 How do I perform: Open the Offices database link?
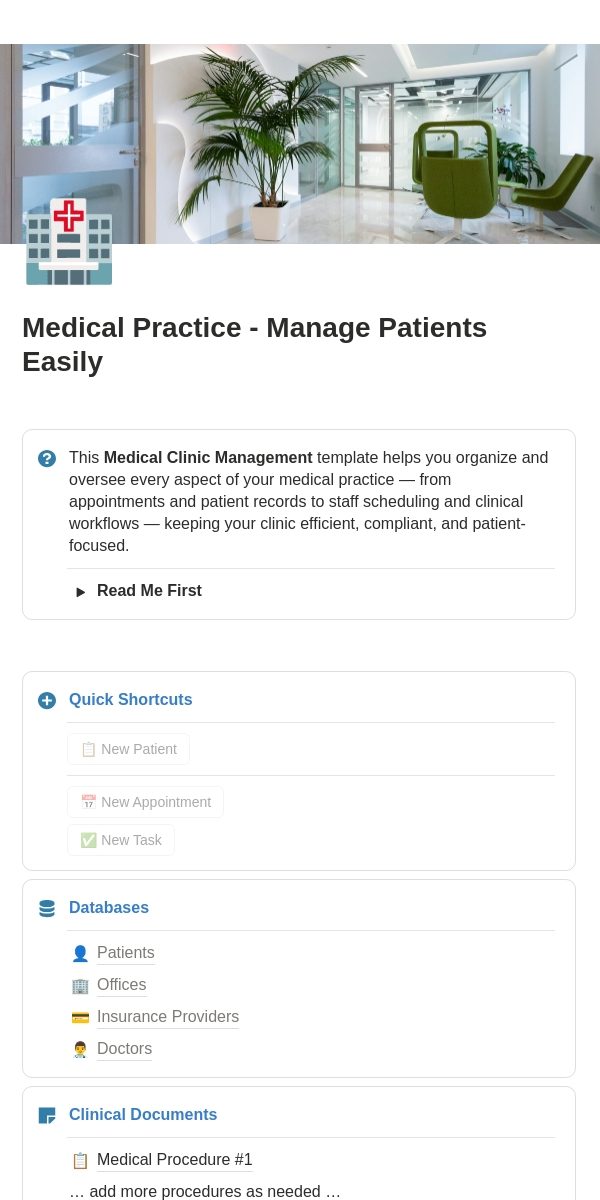[122, 985]
